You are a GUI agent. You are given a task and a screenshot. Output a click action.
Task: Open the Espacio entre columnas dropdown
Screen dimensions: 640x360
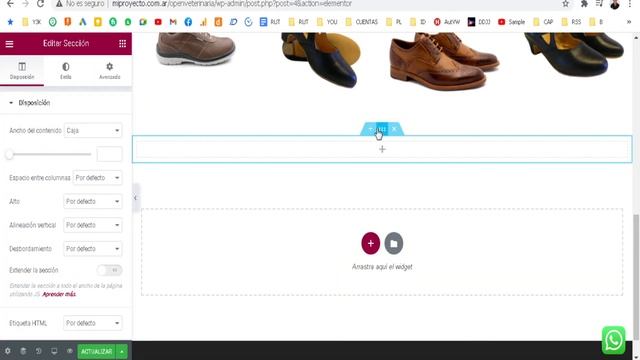[x=98, y=178]
